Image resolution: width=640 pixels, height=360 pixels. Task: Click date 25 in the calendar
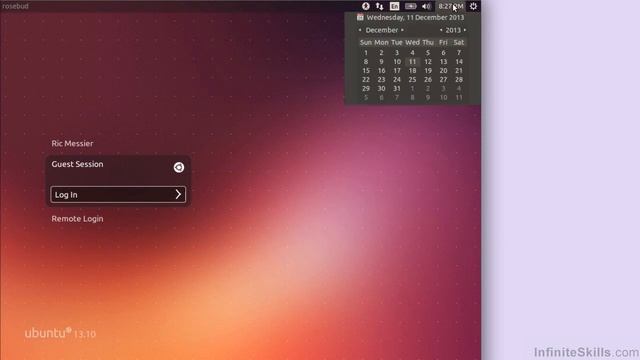pyautogui.click(x=412, y=80)
